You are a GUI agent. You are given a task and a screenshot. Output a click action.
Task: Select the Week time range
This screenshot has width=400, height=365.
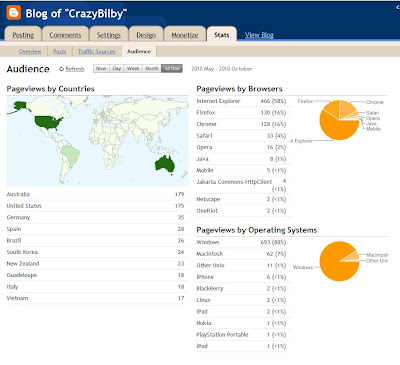coord(133,68)
